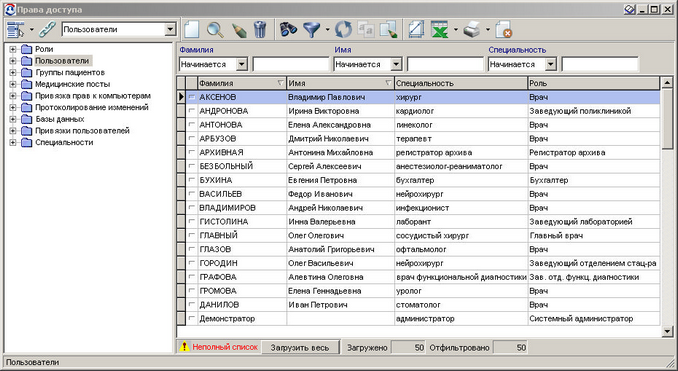
Task: Tick the checkbox in ГЛАВНЫЙ row
Action: tap(192, 236)
